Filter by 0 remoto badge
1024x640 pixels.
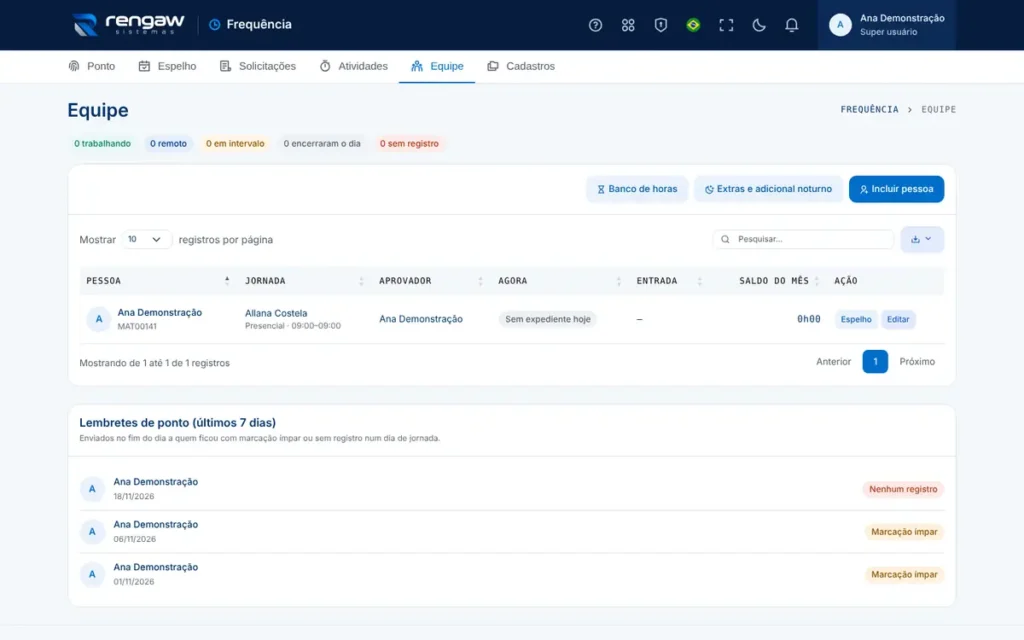(168, 144)
